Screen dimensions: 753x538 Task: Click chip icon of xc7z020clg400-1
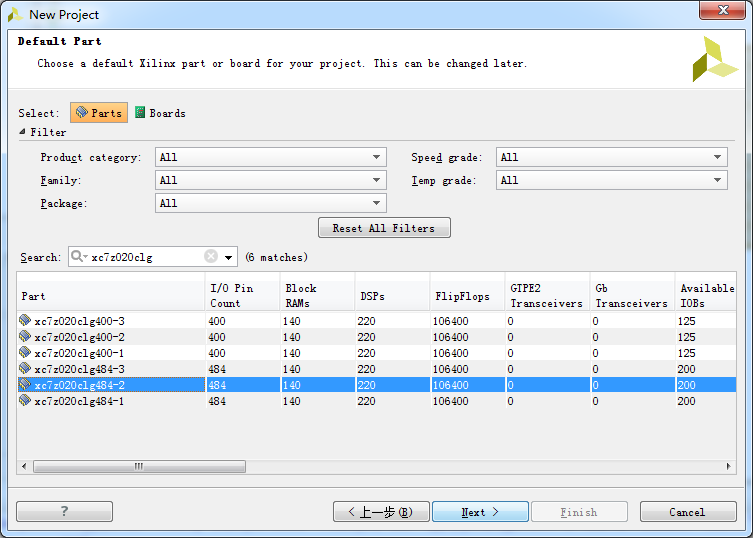25,352
